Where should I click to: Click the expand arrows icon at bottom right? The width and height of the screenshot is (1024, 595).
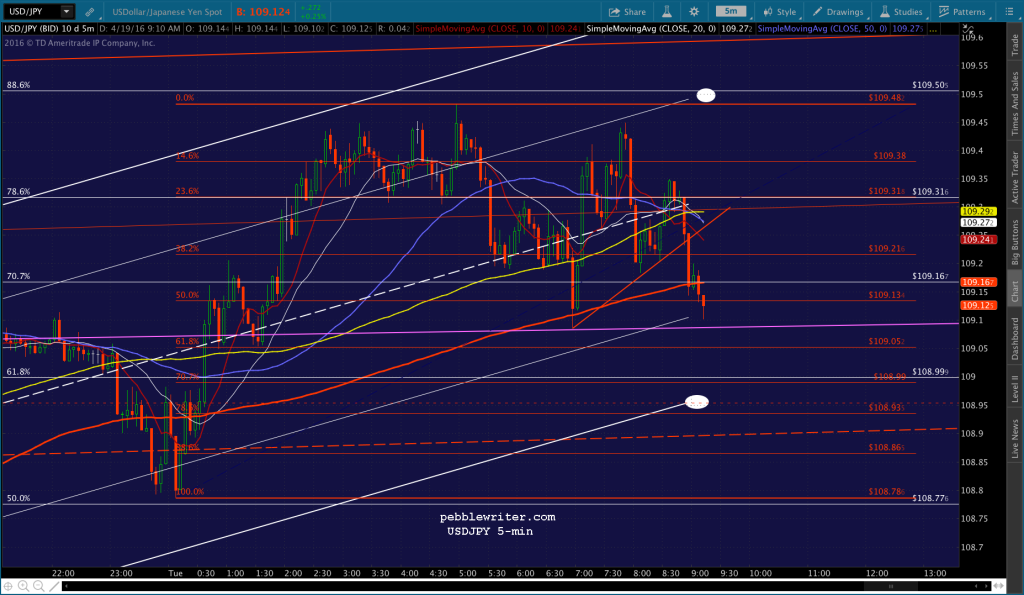[1000, 587]
